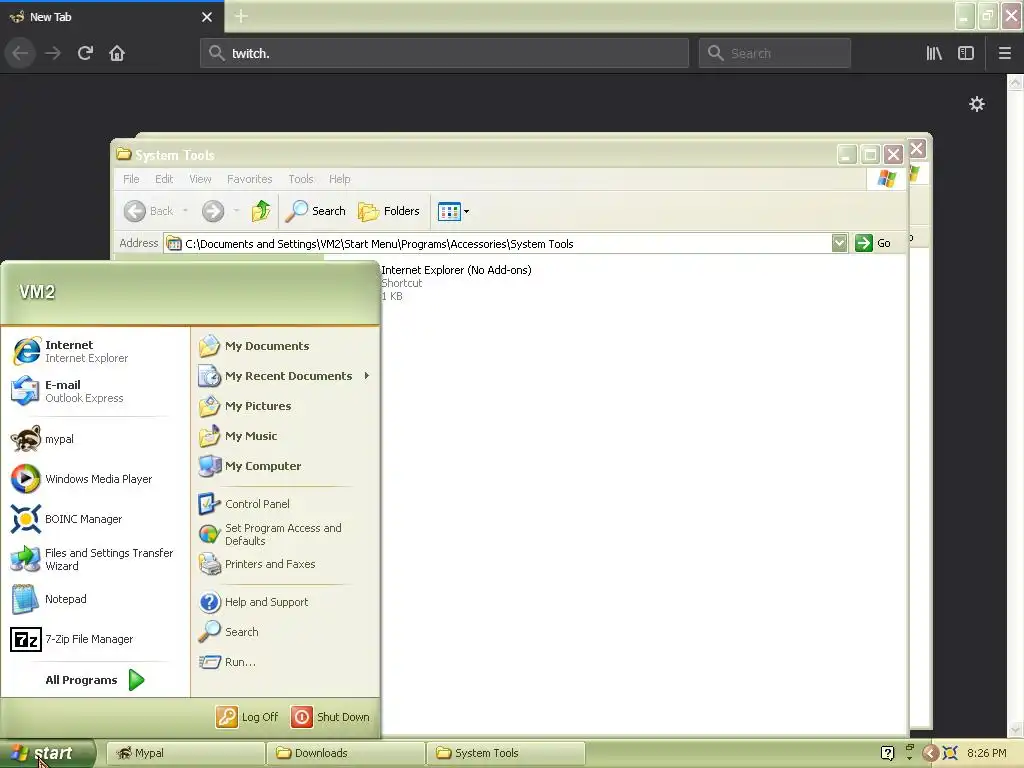Screen dimensions: 1024x768
Task: Open BOINC Manager from Start menu
Action: click(95, 519)
